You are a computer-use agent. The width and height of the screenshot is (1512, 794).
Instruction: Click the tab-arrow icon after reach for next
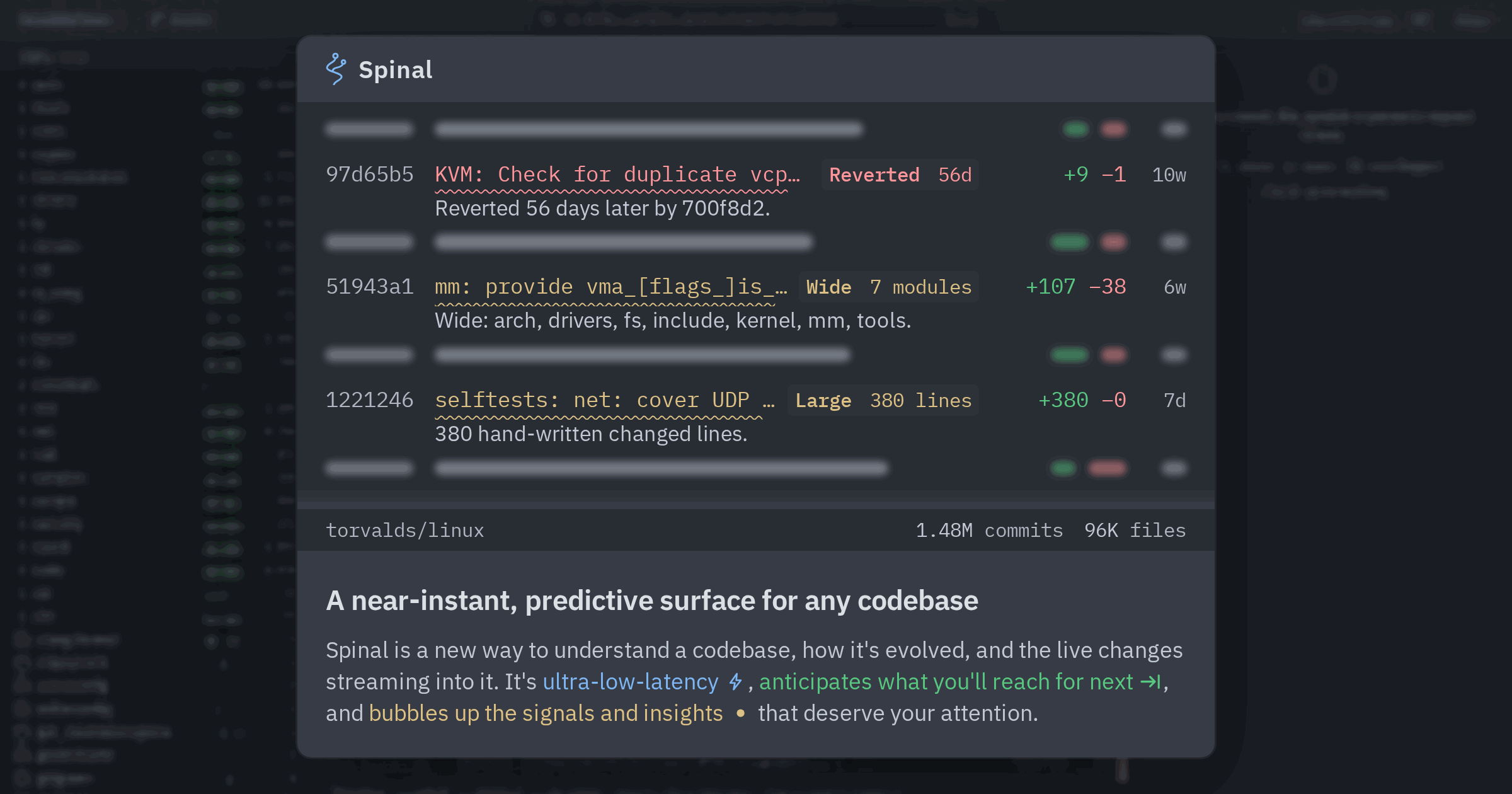coord(1150,682)
